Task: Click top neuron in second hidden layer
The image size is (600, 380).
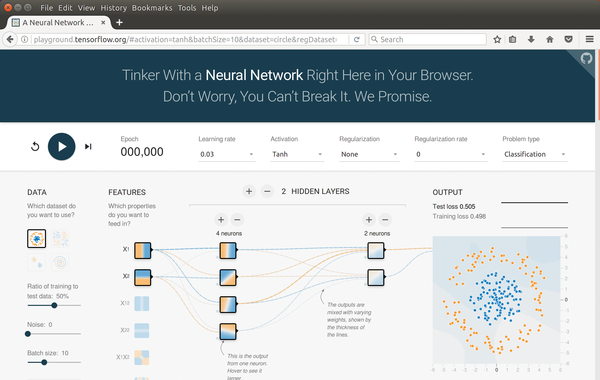Action: 376,250
